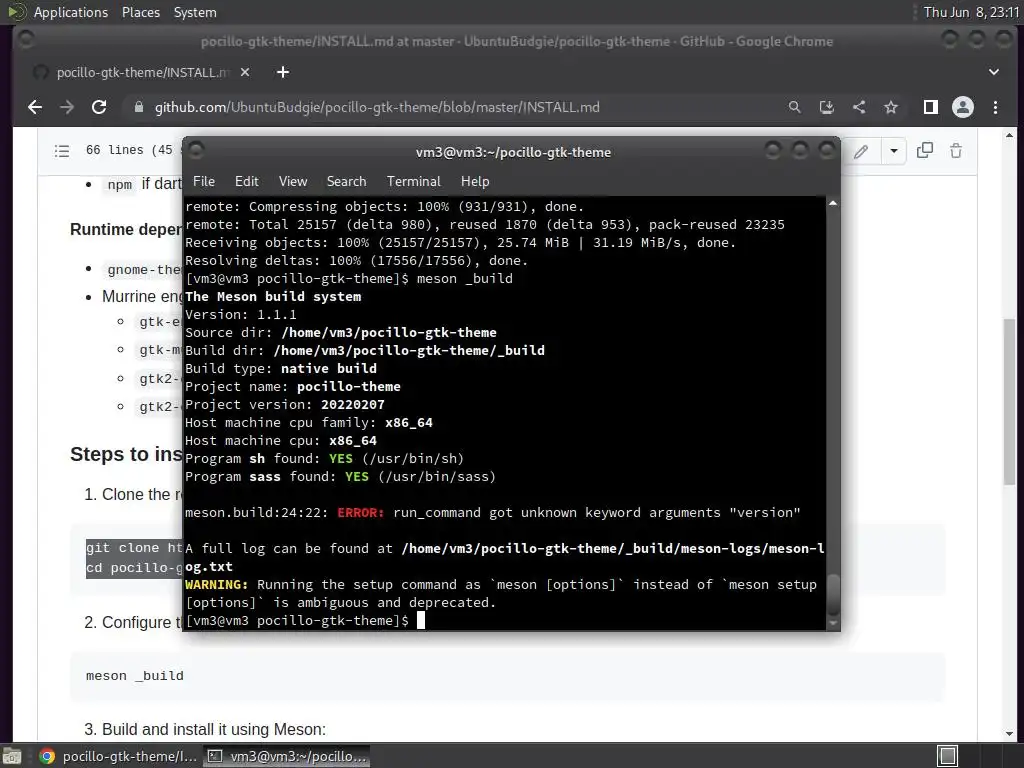This screenshot has width=1024, height=768.
Task: Open the terminal View menu
Action: coord(293,181)
